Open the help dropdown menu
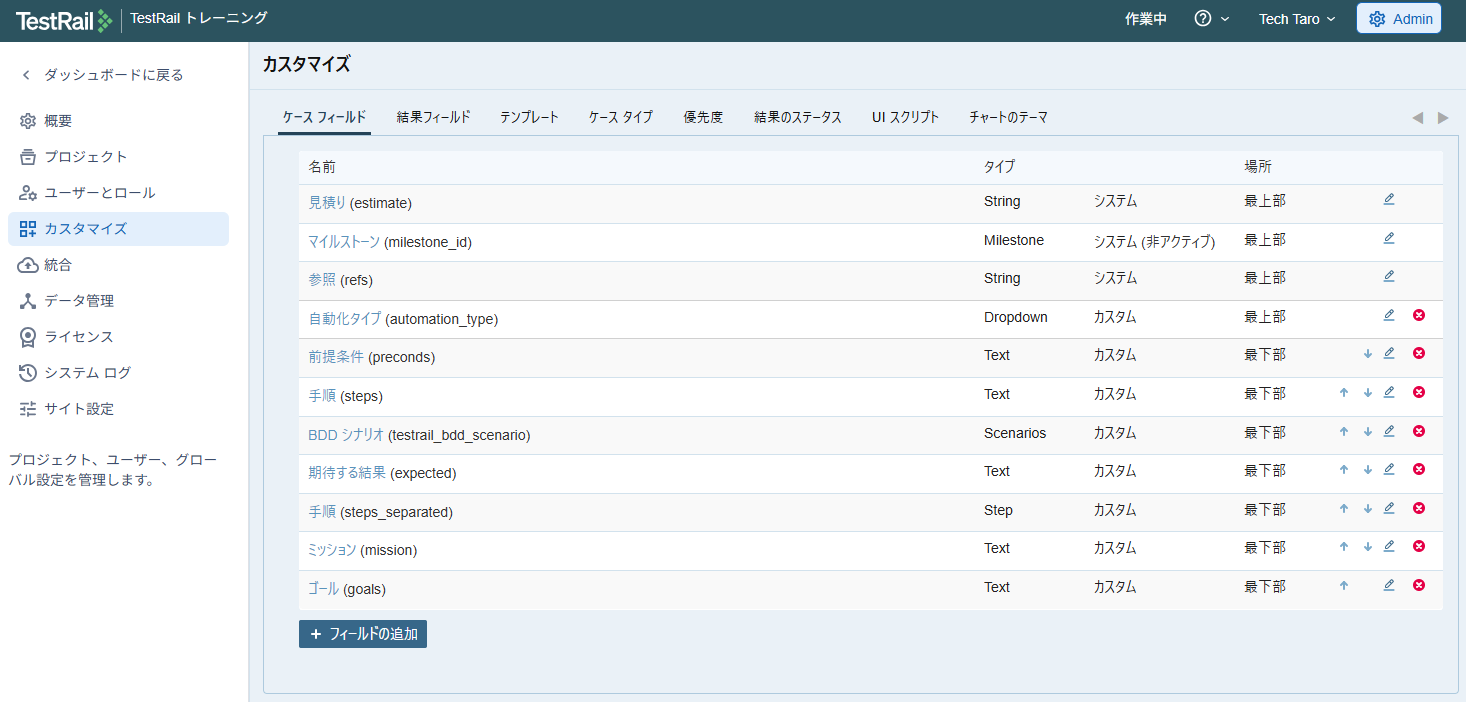 1211,19
